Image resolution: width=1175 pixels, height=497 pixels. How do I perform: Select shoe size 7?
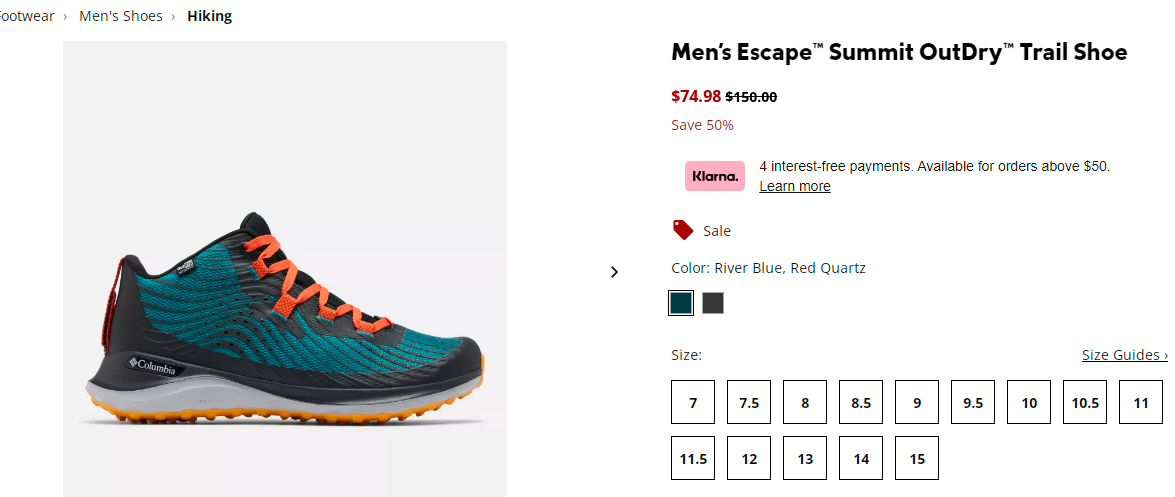[x=693, y=403]
